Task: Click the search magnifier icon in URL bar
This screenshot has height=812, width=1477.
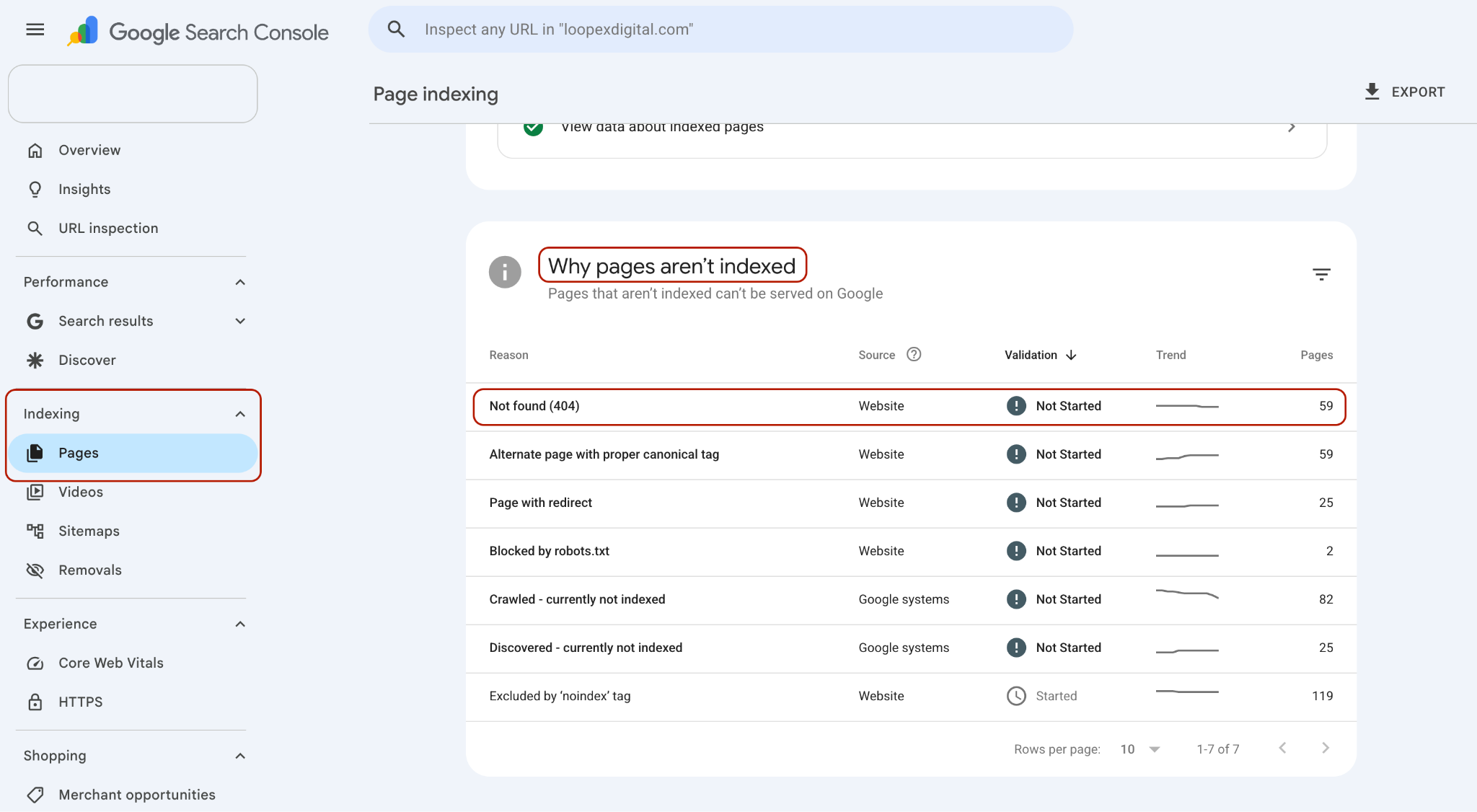Action: (x=396, y=30)
